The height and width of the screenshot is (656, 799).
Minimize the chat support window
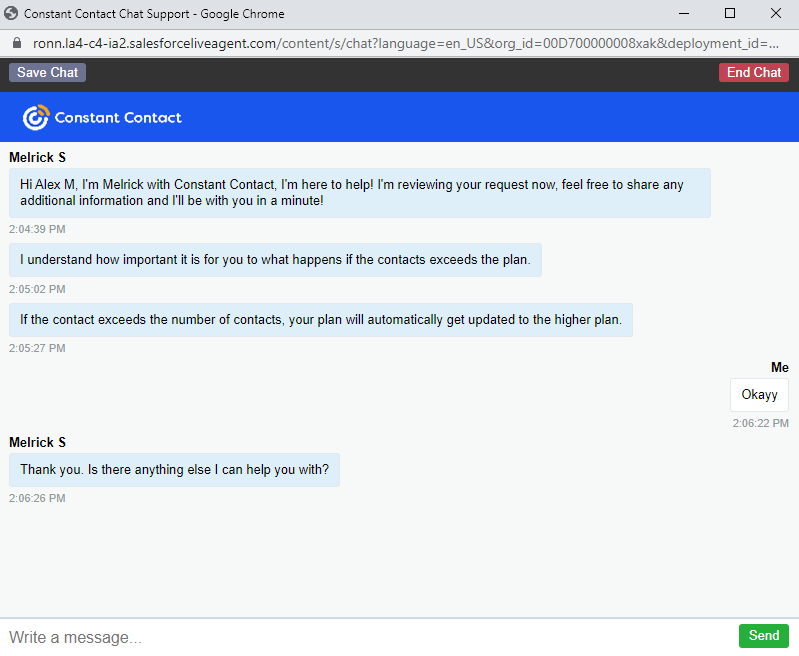click(x=684, y=14)
